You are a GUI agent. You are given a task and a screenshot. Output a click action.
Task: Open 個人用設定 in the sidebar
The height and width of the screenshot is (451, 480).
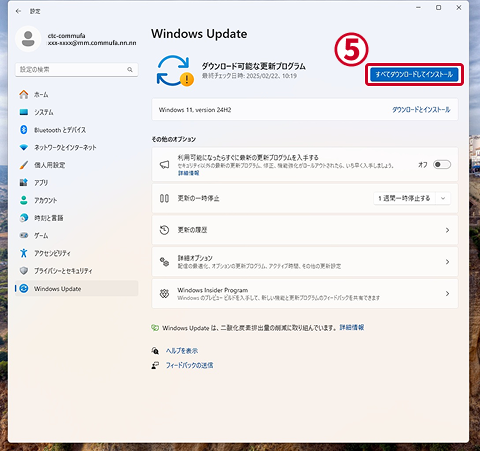coord(76,165)
